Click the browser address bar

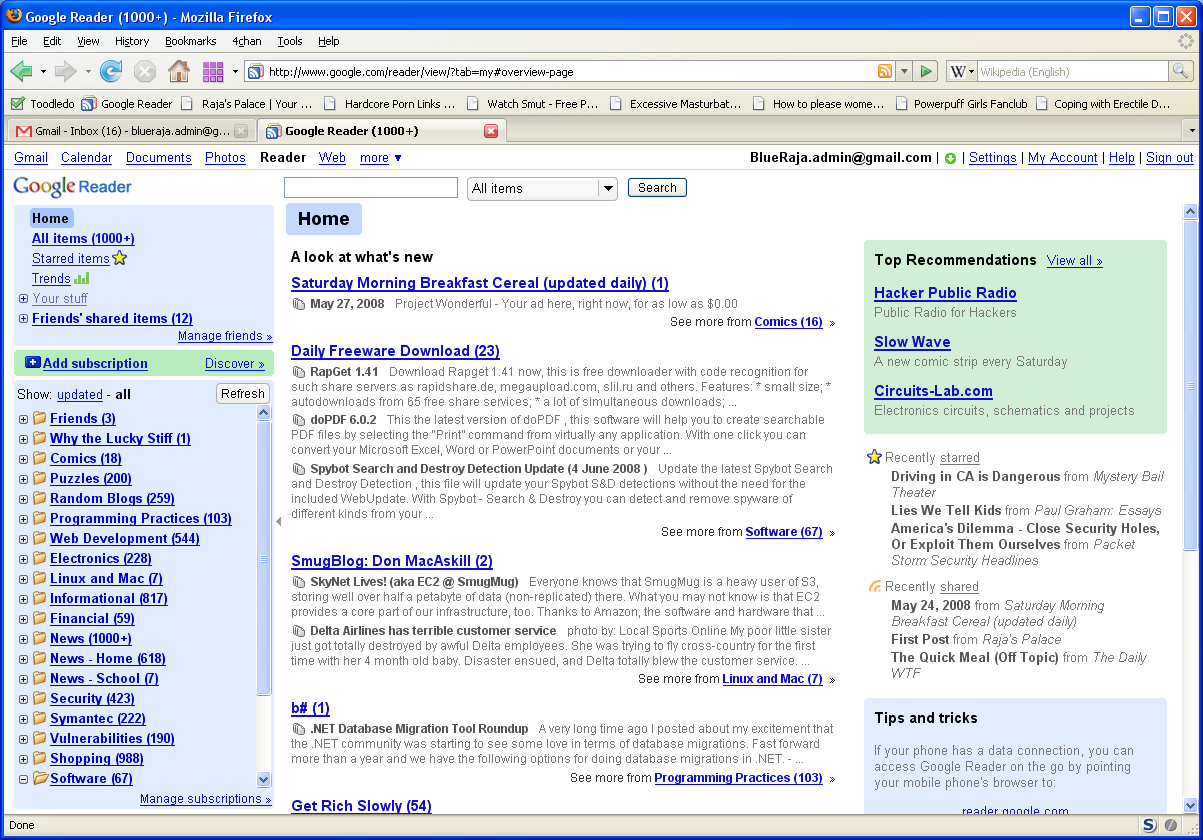coord(570,71)
